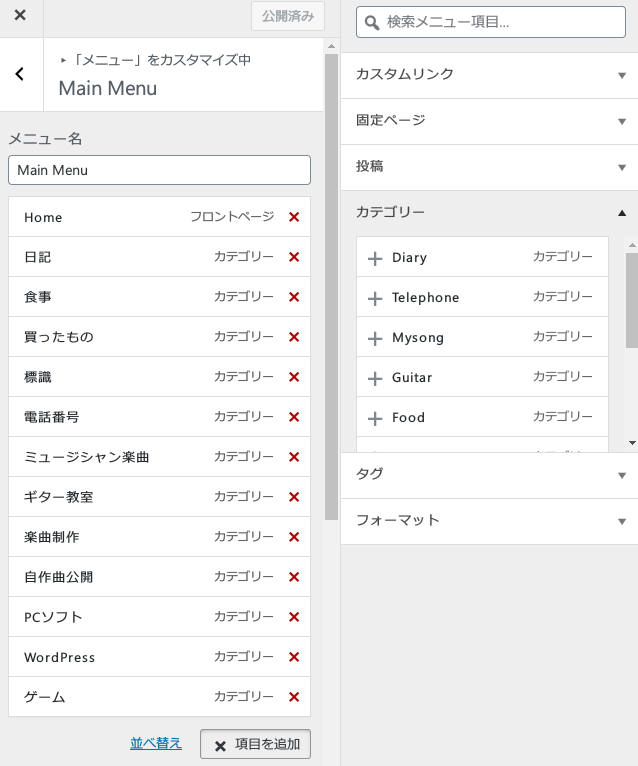Click the 並べ替え reorder link
The width and height of the screenshot is (638, 766).
[156, 743]
